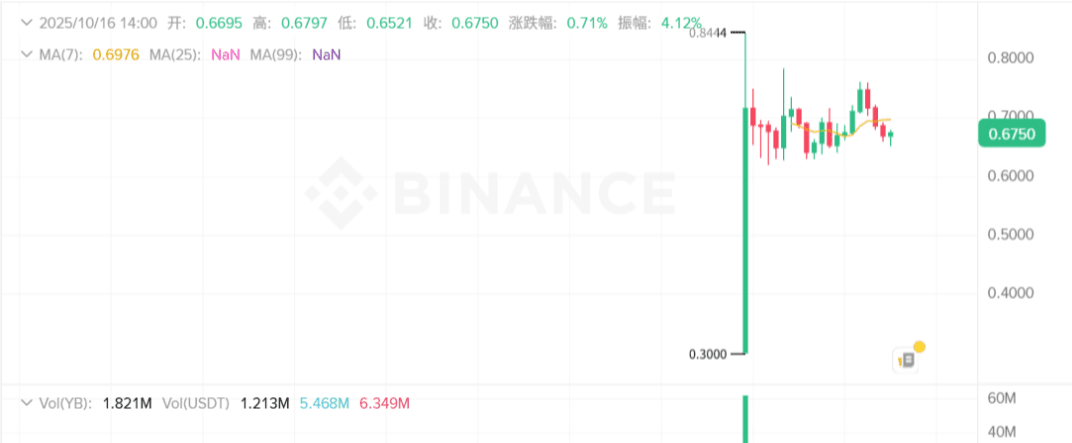Click the 0.8000 price axis label

click(1010, 58)
